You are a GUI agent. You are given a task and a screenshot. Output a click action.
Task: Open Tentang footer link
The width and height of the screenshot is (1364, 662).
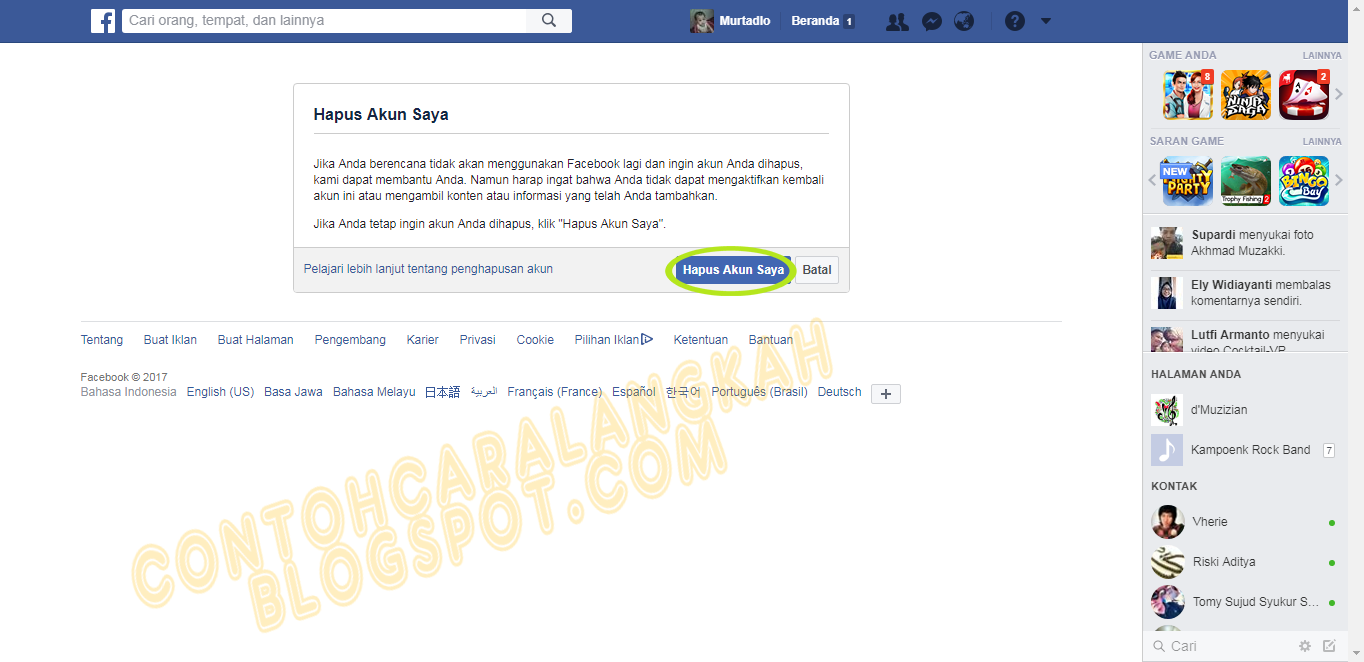(x=102, y=340)
